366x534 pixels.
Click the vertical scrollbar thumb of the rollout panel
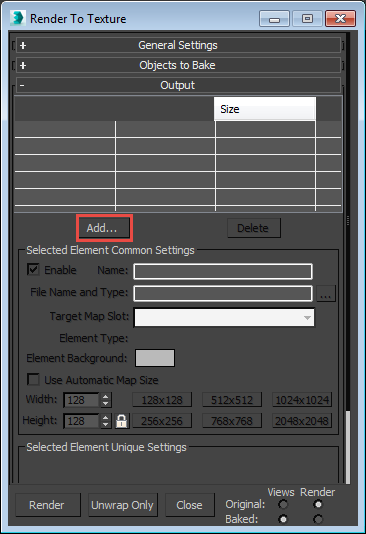tap(348, 447)
